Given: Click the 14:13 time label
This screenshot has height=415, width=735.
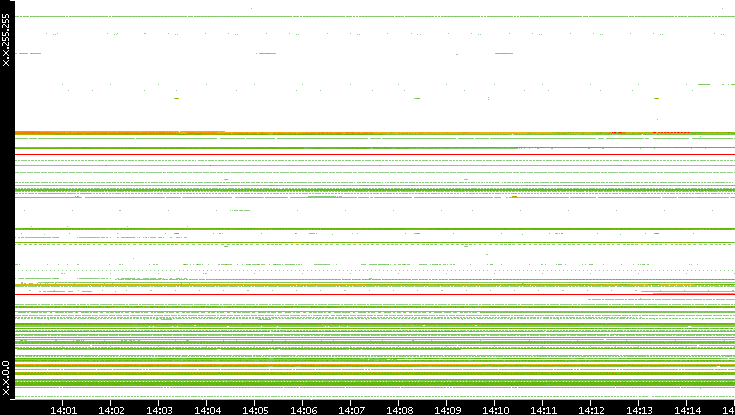Looking at the screenshot, I should tap(639, 411).
